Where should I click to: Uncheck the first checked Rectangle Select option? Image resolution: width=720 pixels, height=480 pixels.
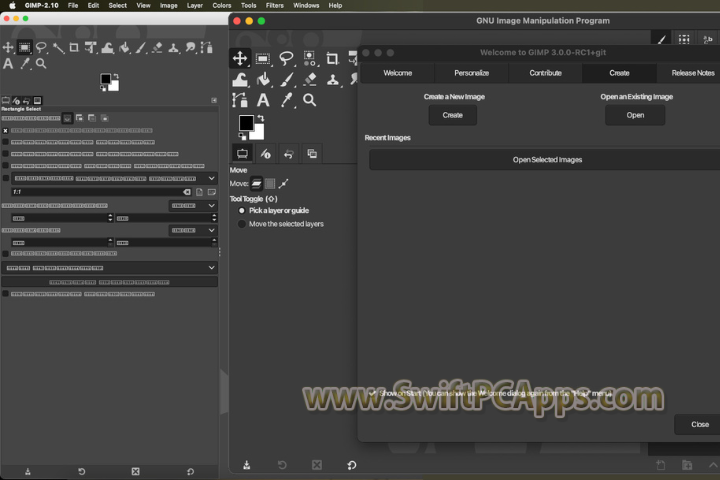(6, 130)
